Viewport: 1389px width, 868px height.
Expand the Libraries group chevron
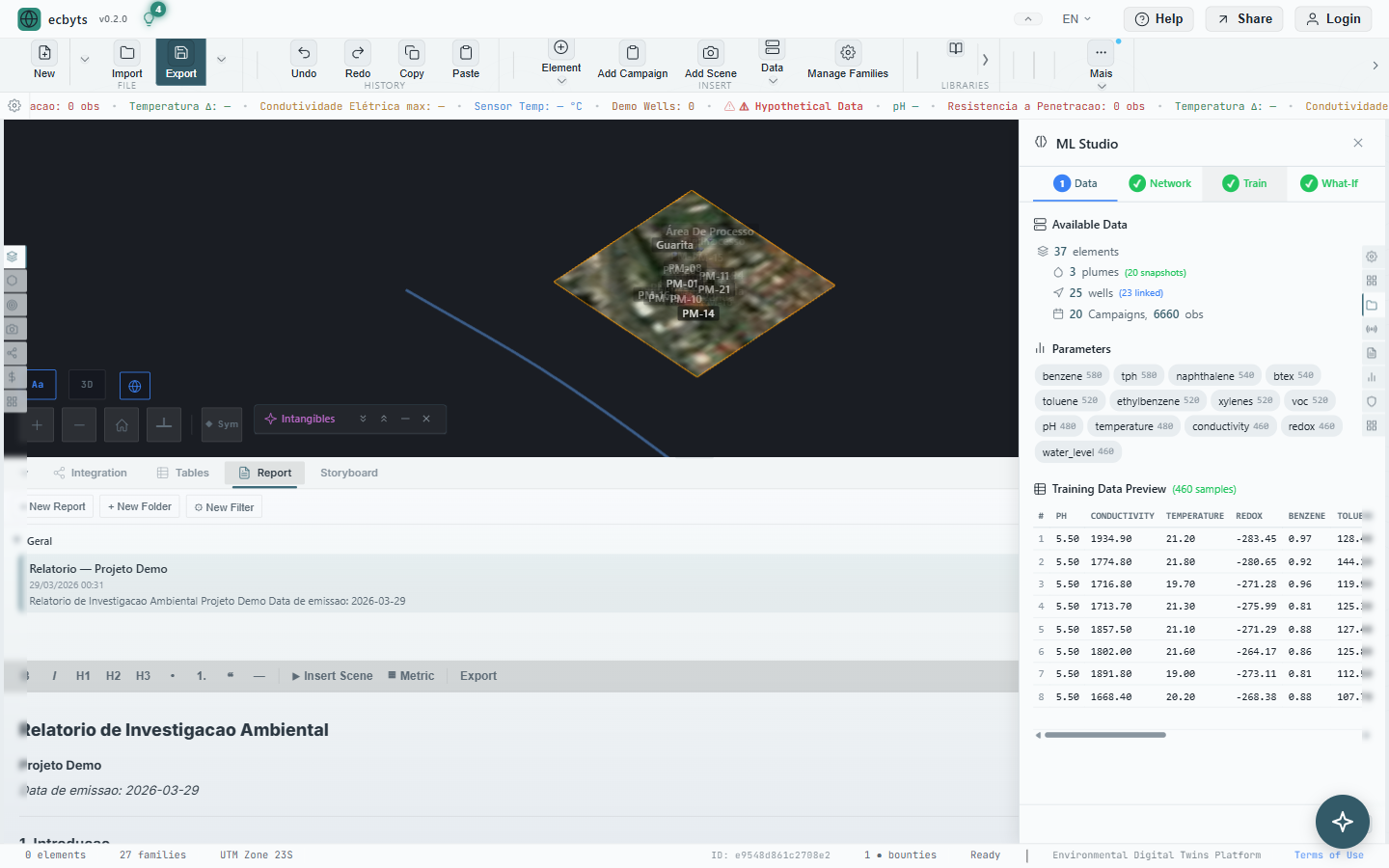pos(985,60)
